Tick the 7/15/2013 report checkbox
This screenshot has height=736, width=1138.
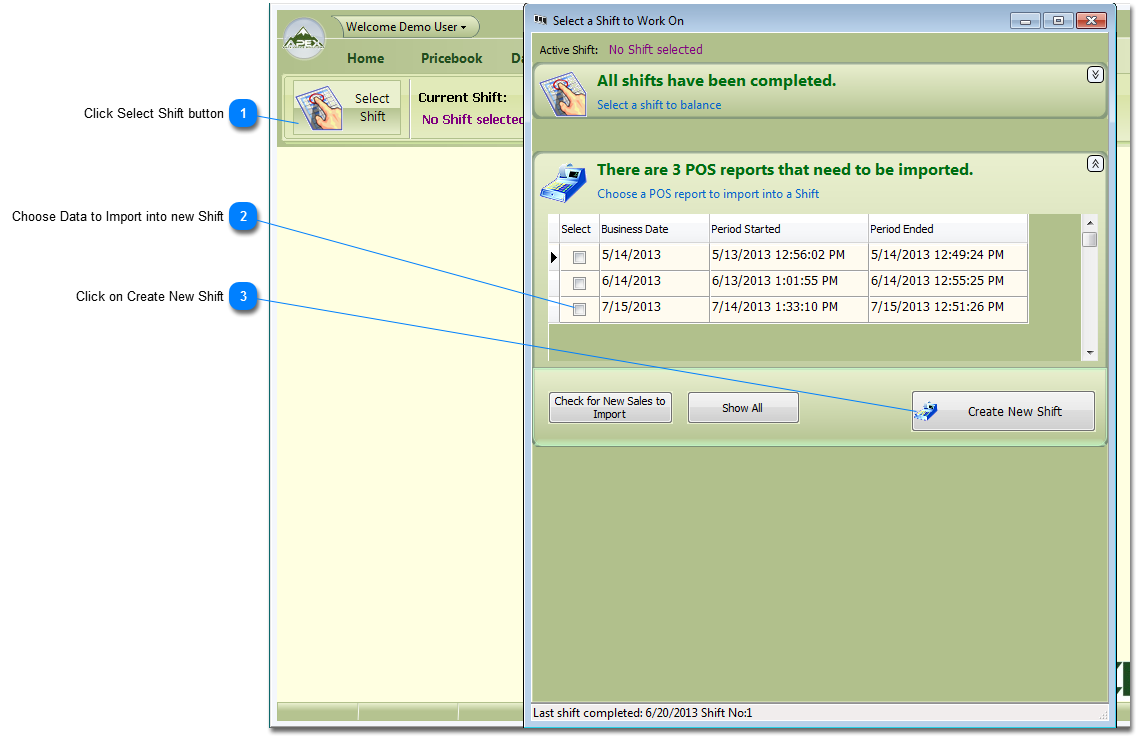(579, 309)
